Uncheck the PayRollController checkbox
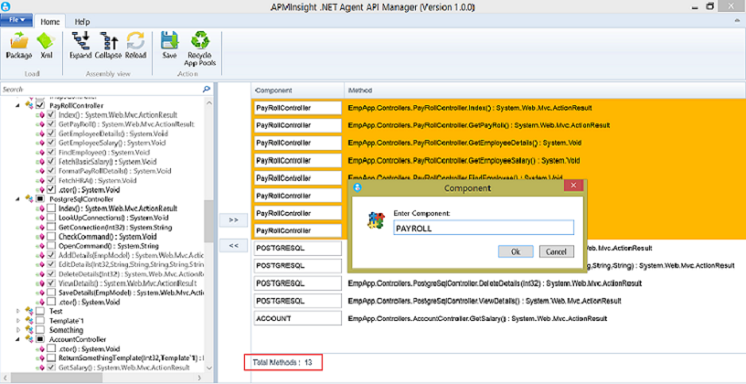The width and height of the screenshot is (746, 384). point(40,105)
